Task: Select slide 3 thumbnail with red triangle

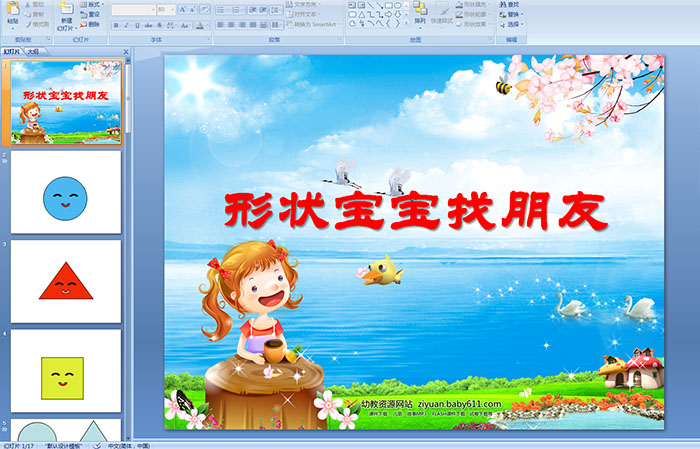Action: pyautogui.click(x=66, y=281)
